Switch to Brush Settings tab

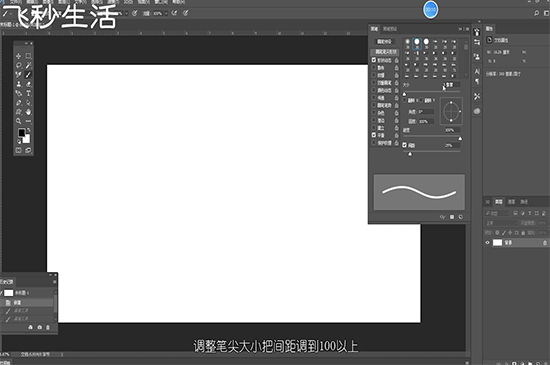(375, 29)
